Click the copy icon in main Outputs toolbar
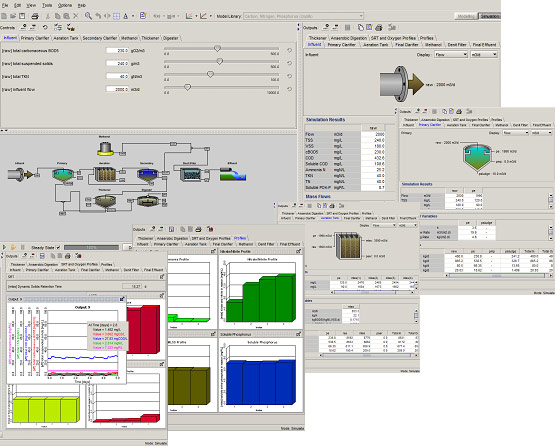 [361, 27]
